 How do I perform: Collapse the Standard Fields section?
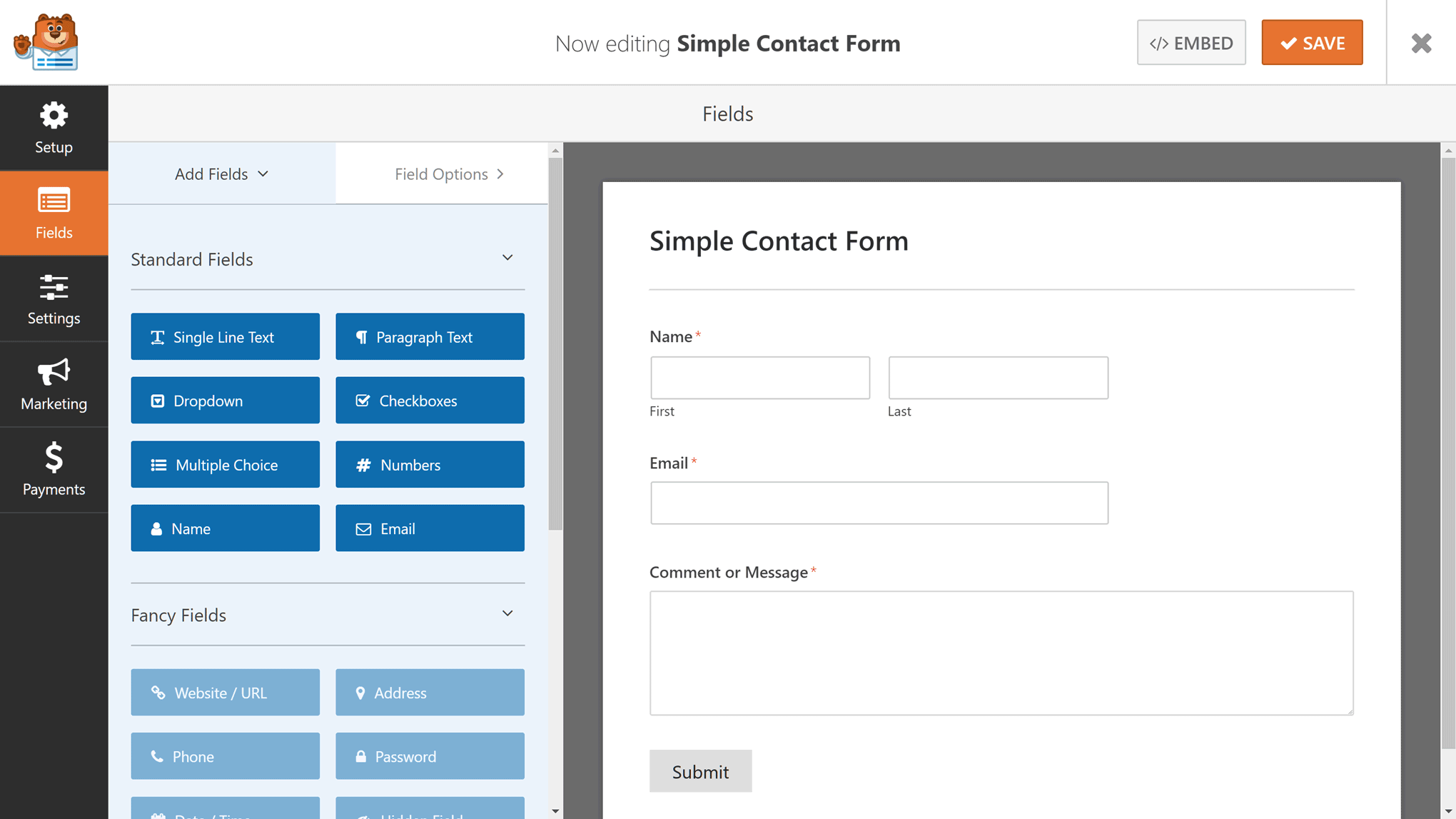coord(508,258)
